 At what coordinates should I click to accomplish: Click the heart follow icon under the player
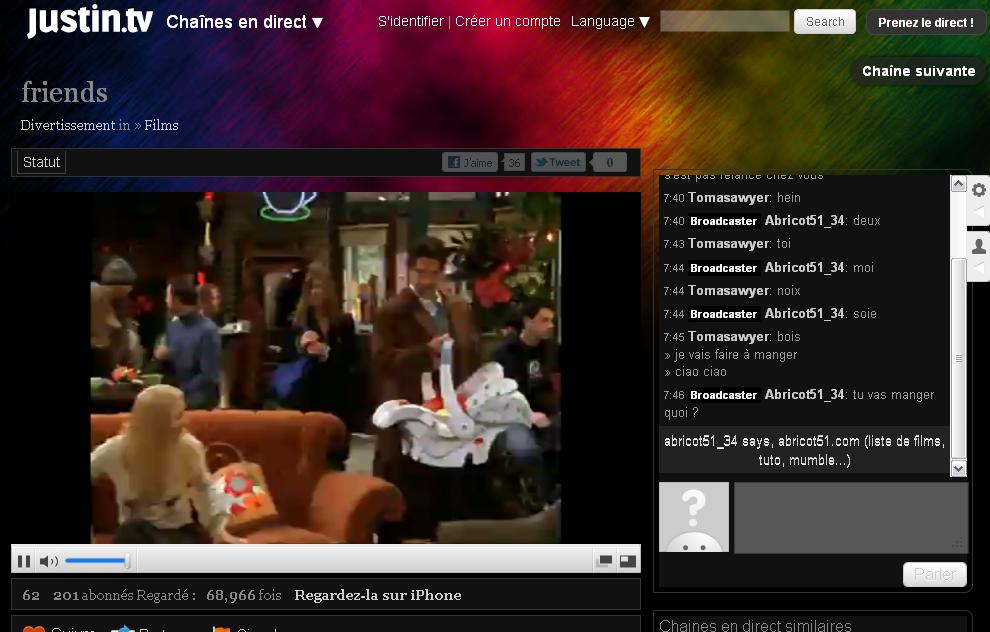[x=34, y=629]
